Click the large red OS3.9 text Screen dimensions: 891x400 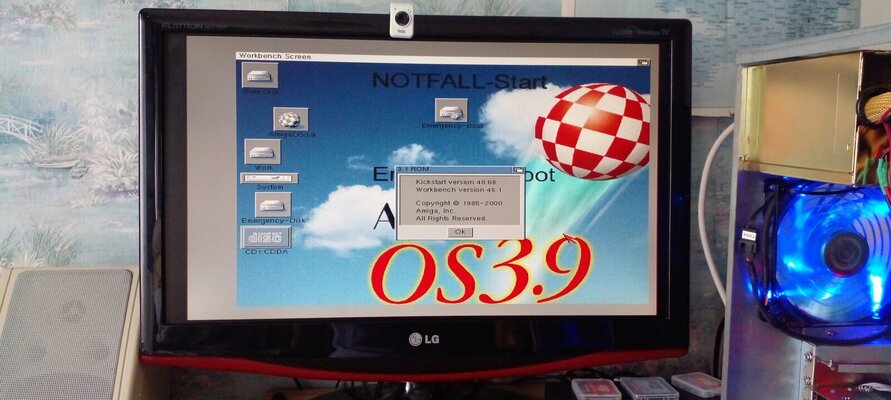[x=480, y=272]
